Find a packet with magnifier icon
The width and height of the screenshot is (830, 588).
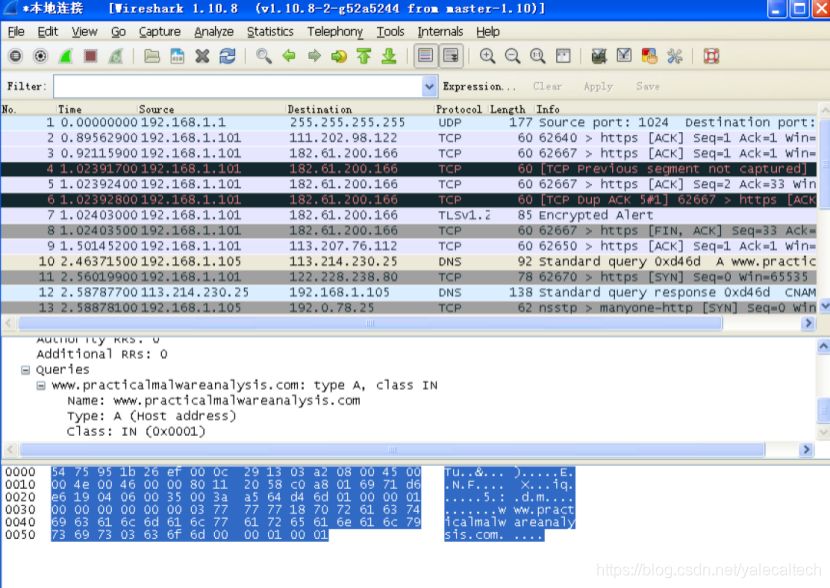[x=264, y=56]
